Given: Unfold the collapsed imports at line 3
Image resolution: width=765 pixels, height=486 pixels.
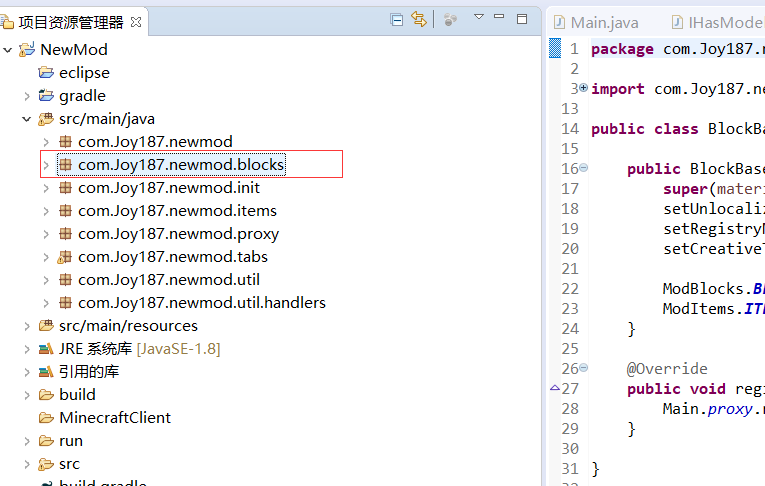Looking at the screenshot, I should point(584,88).
